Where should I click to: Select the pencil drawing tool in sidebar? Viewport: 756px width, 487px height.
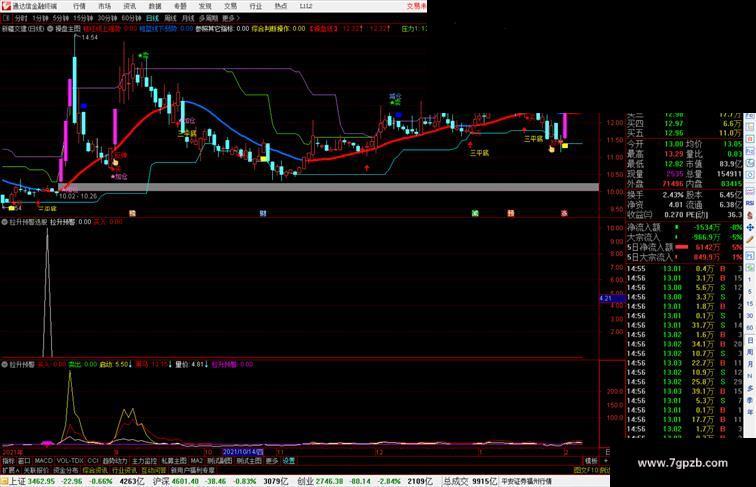(x=750, y=240)
